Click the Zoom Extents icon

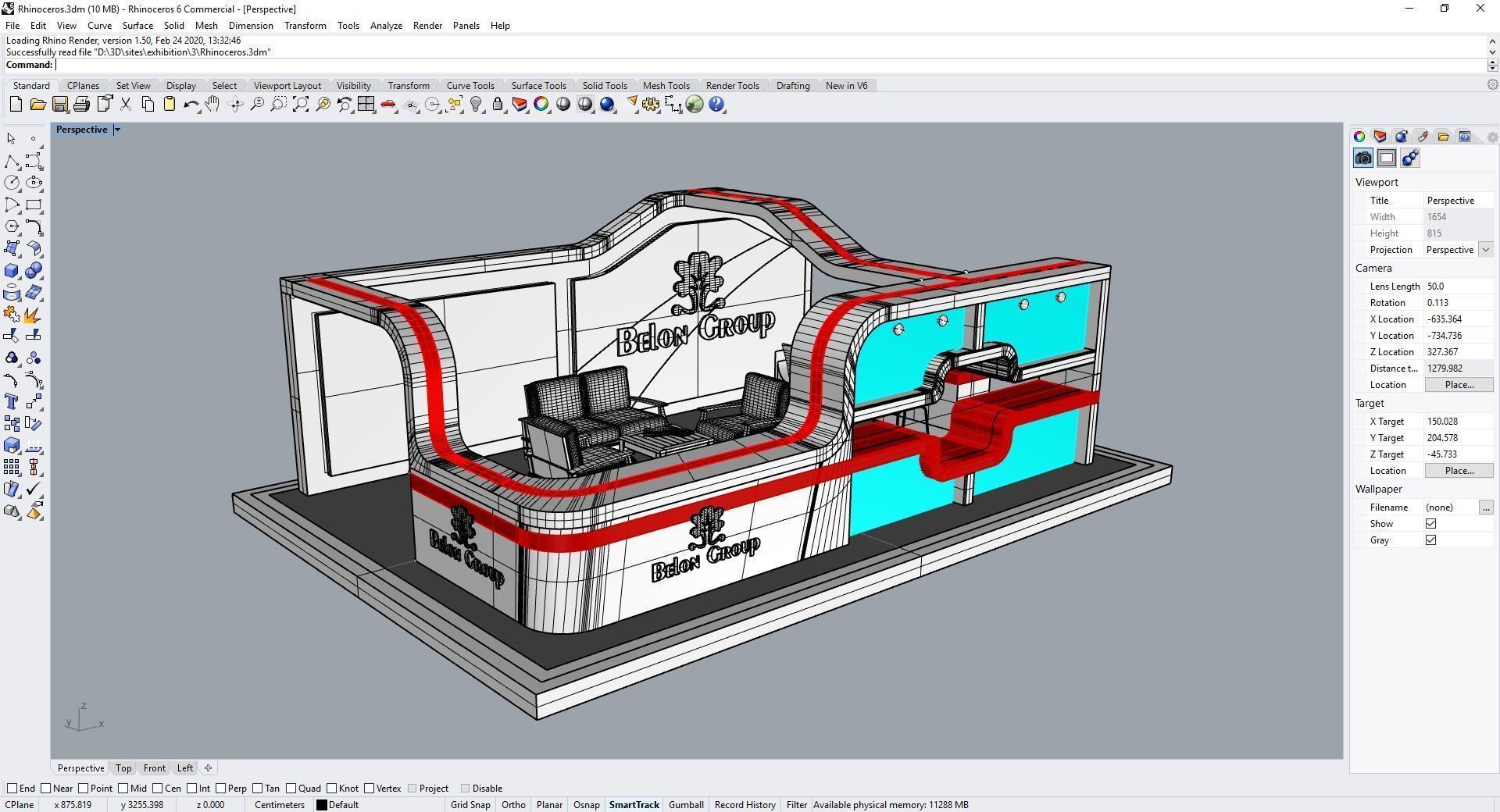coord(301,105)
